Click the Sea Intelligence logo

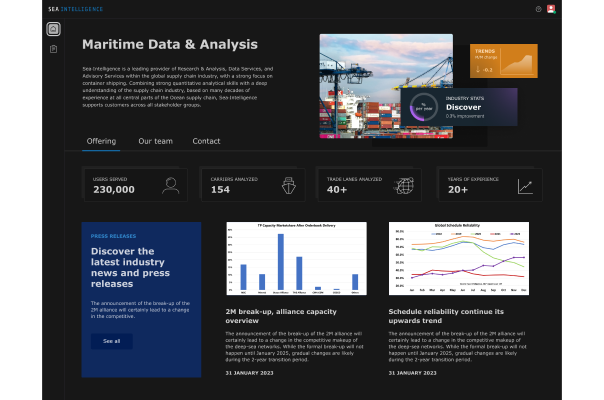tap(75, 9)
